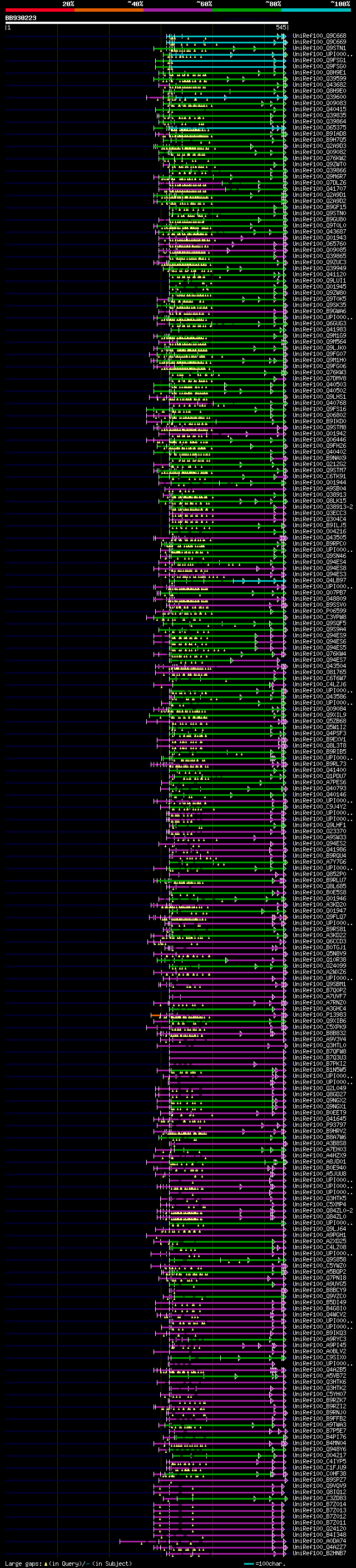Pick the UniRef100_Q7DLZ6 label
The height and width of the screenshot is (1568, 356).
pos(319,182)
